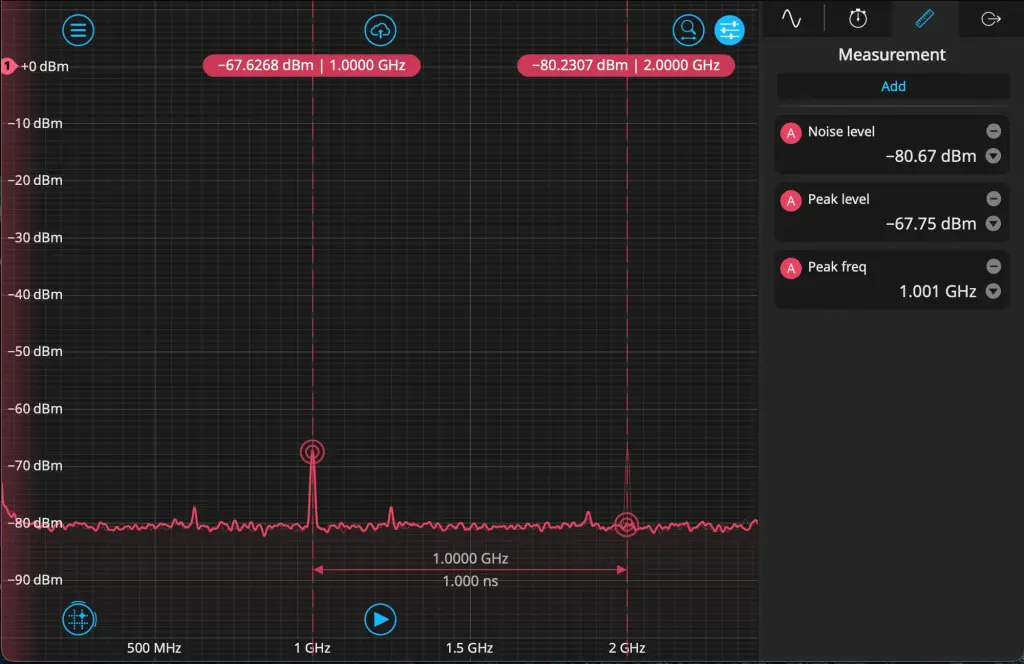Click channel A badge of Noise level

tap(791, 133)
